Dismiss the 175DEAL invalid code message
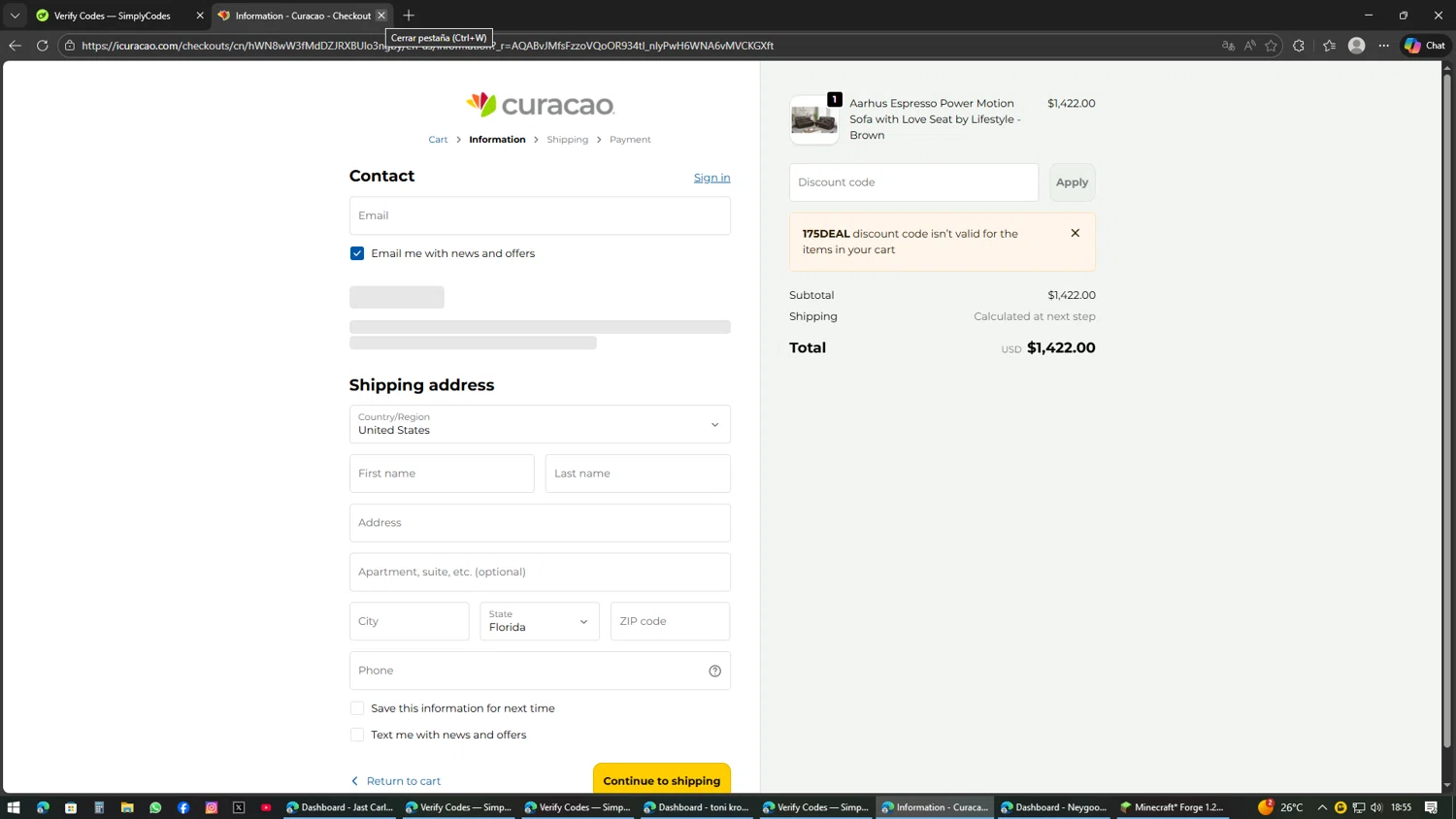 click(x=1075, y=233)
